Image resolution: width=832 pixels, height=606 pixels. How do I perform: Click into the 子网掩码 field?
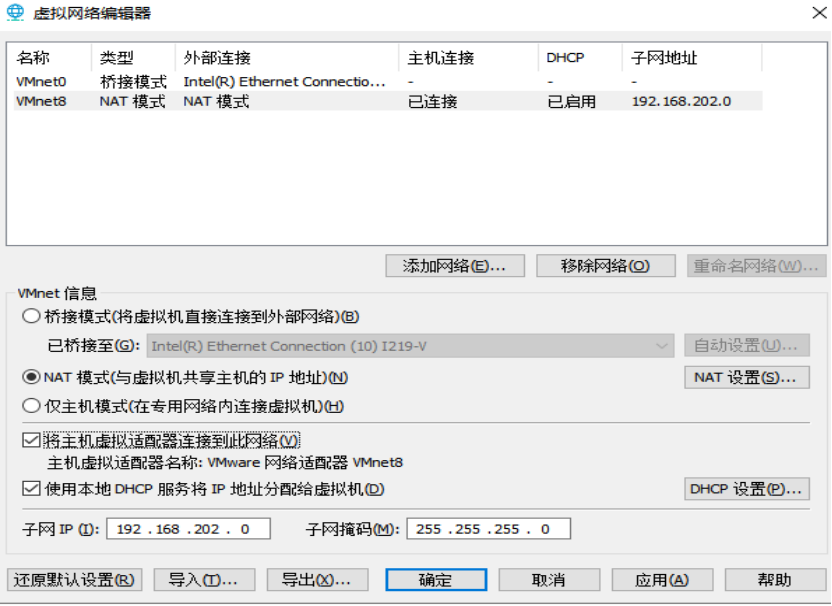pos(489,529)
